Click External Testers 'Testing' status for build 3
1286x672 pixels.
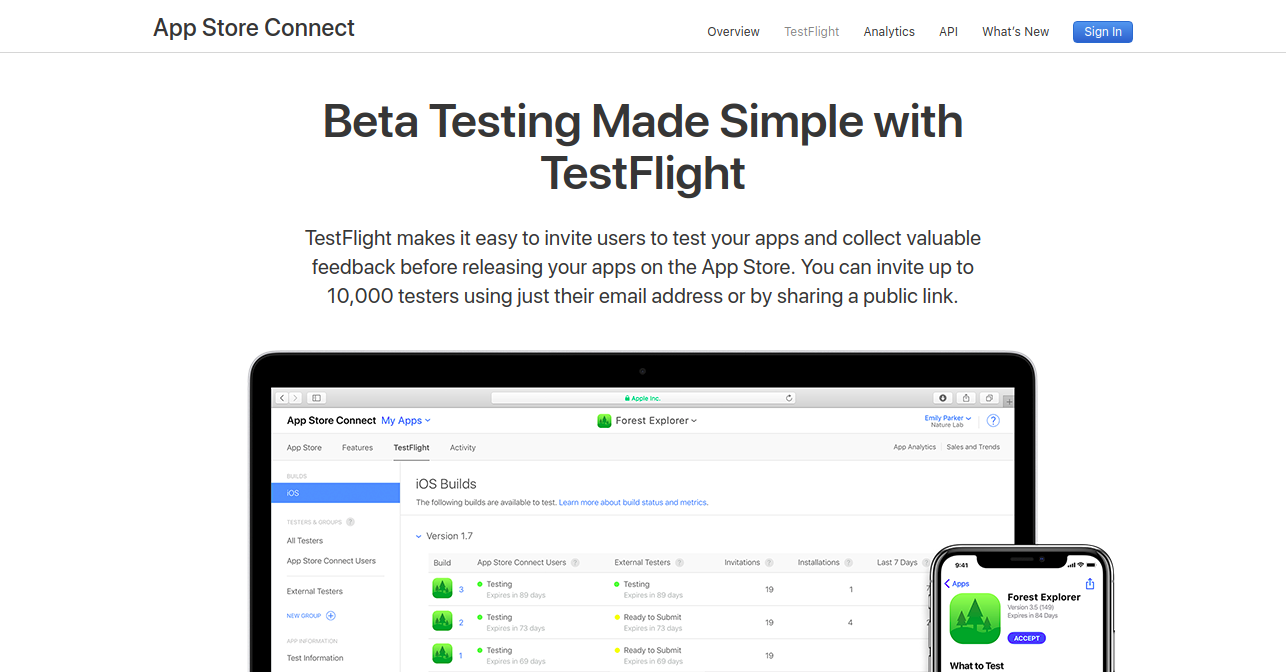click(x=636, y=584)
